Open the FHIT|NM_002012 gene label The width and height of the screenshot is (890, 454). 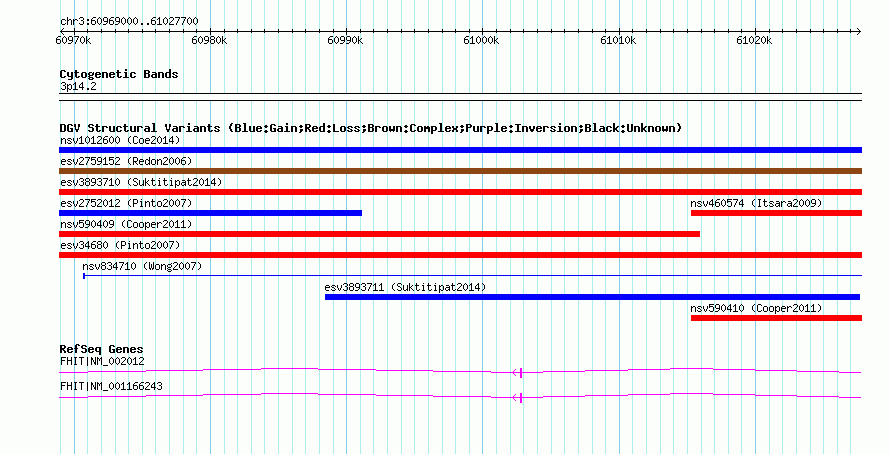coord(102,361)
